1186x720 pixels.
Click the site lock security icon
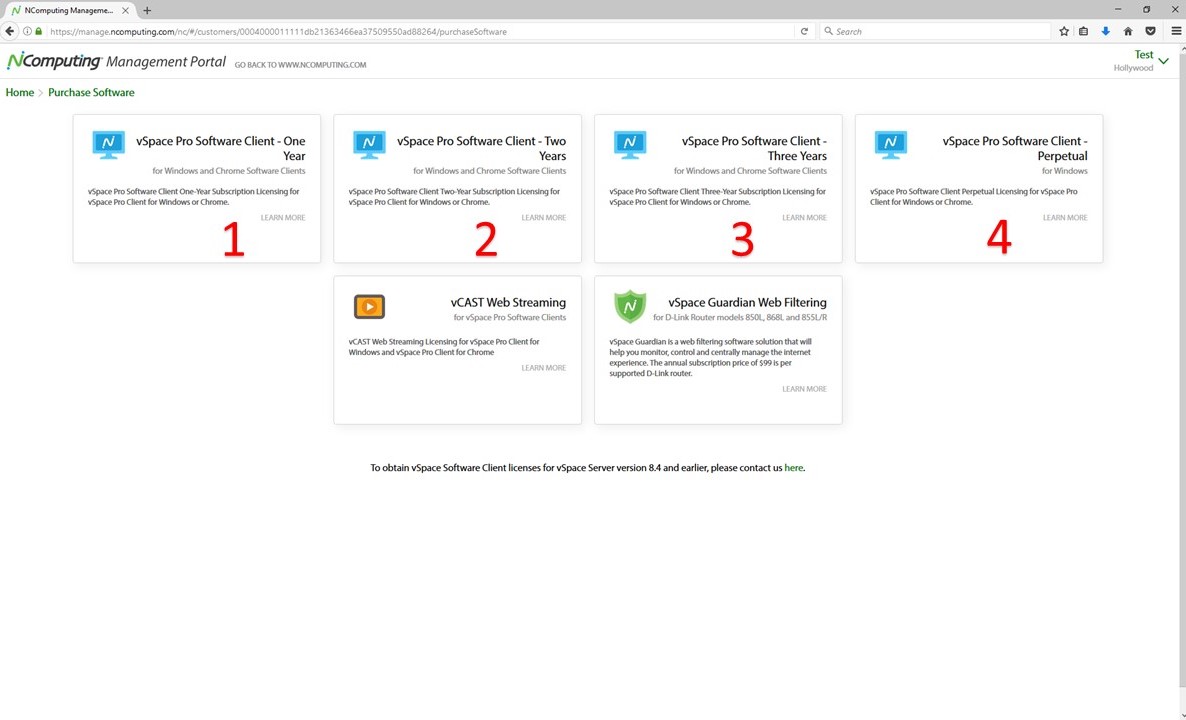coord(39,31)
